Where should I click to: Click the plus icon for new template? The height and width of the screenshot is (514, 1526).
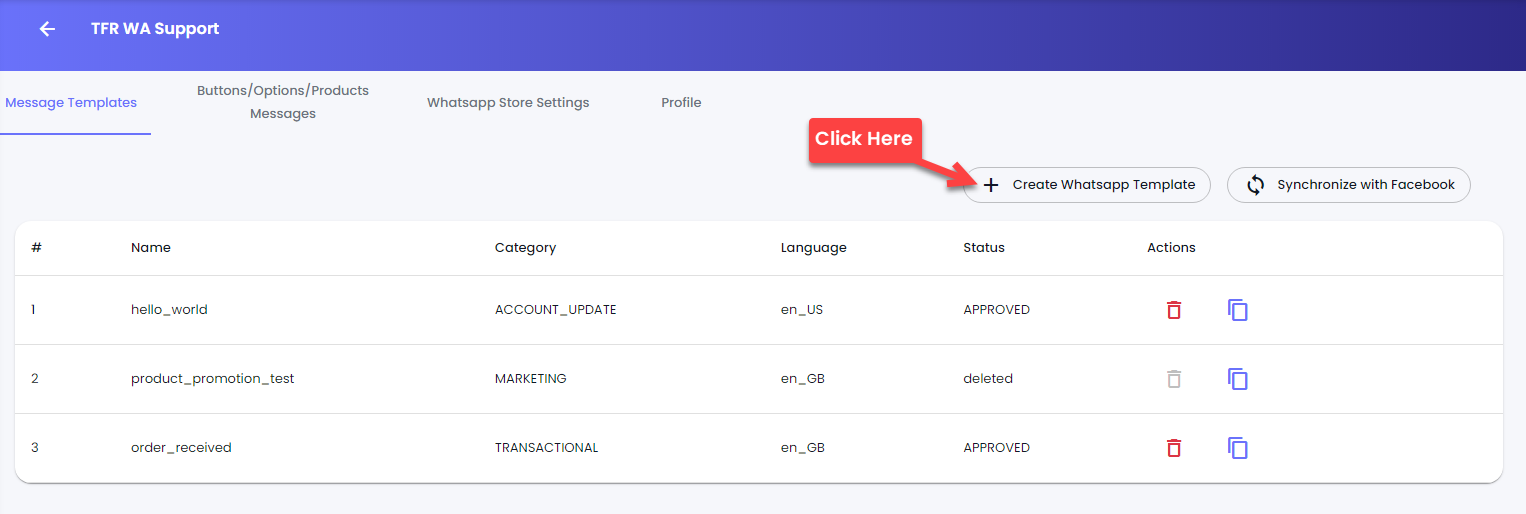tap(991, 185)
